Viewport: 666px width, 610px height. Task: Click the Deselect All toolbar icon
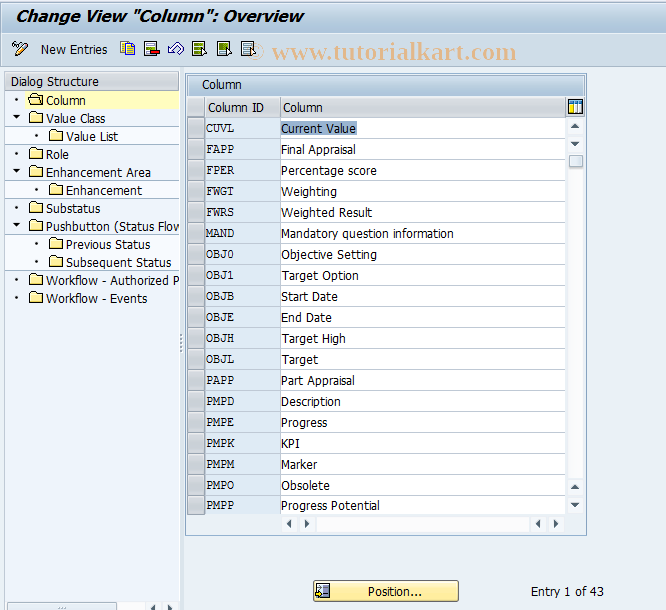point(248,49)
